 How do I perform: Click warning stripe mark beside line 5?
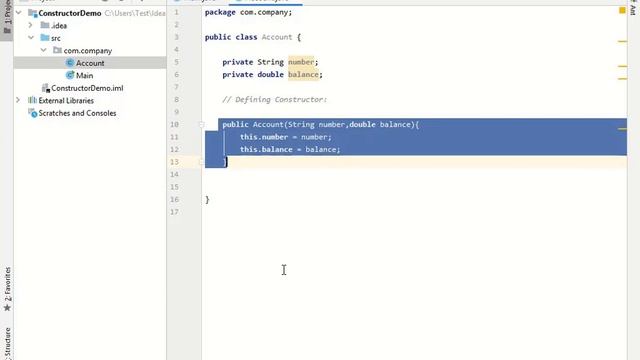coord(622,66)
